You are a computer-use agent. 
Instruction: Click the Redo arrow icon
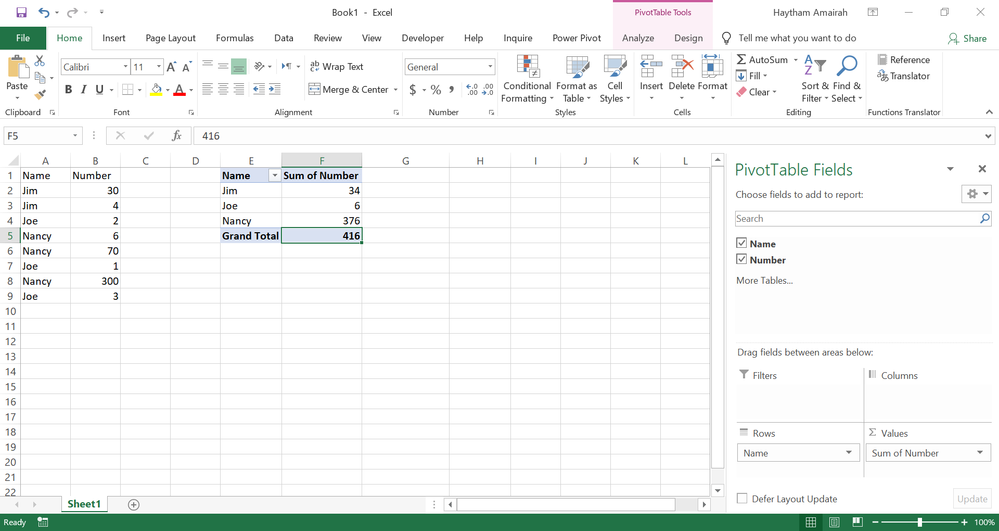click(72, 12)
